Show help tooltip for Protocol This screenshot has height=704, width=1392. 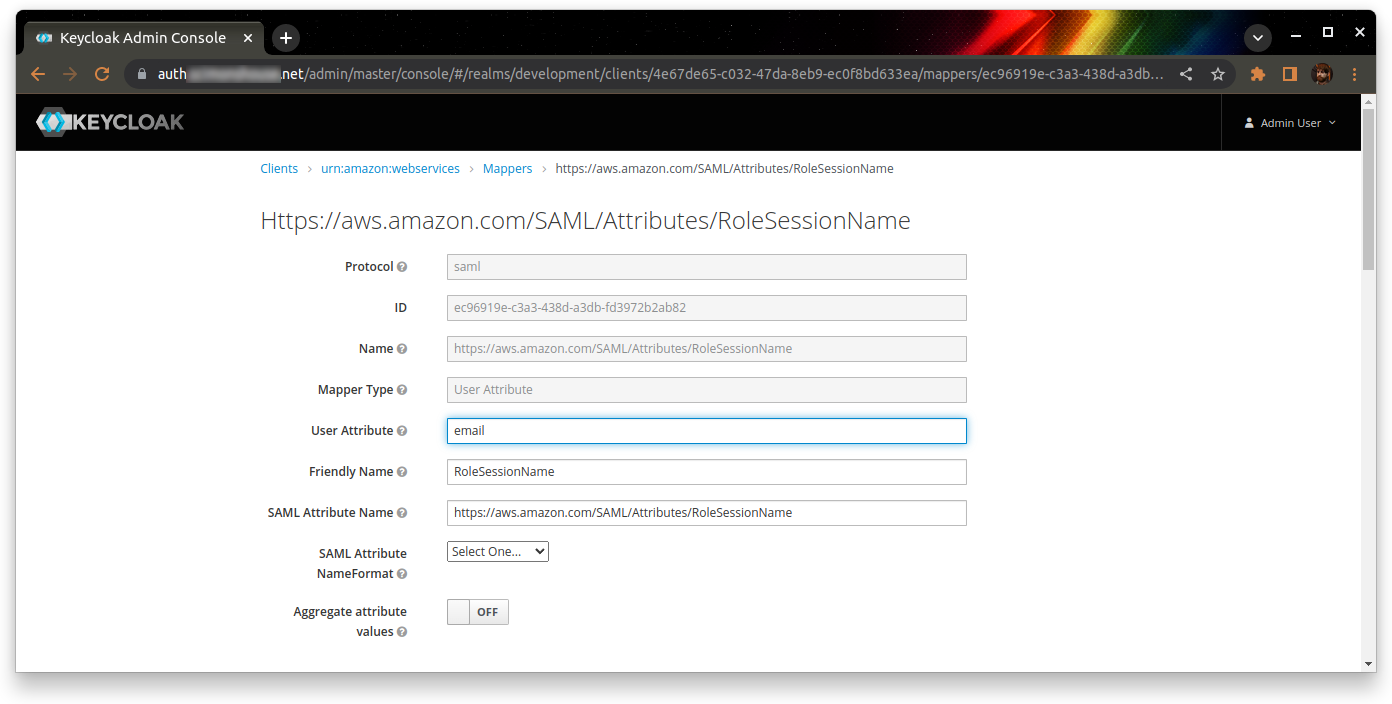point(402,267)
